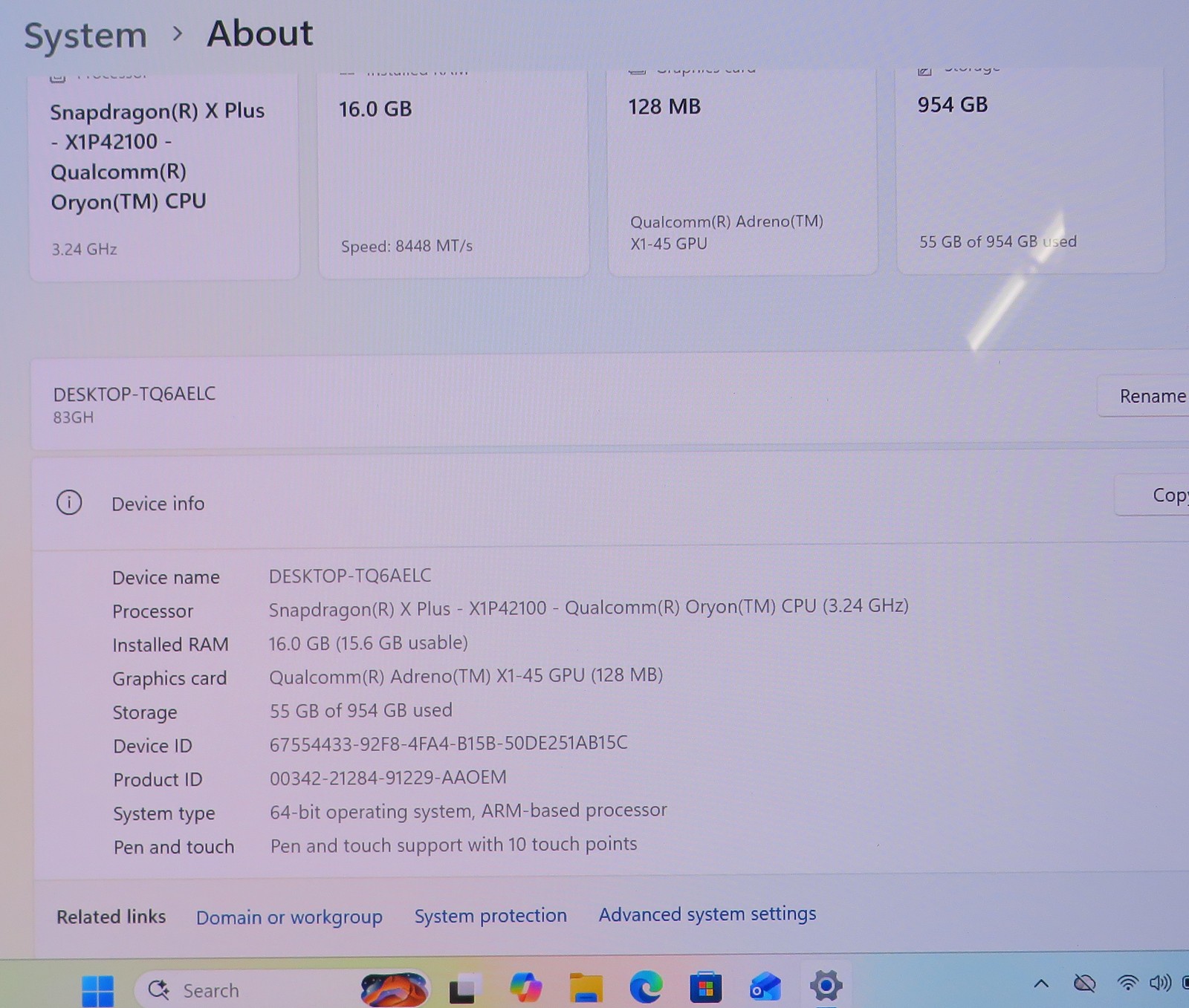Copy device info with the Copy button
Viewport: 1189px width, 1008px height.
[x=1152, y=495]
